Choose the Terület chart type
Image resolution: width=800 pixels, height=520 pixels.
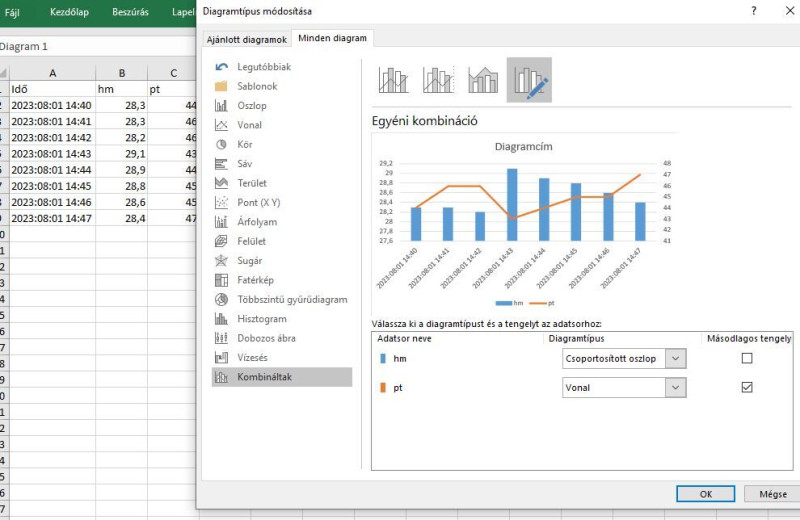(x=282, y=183)
